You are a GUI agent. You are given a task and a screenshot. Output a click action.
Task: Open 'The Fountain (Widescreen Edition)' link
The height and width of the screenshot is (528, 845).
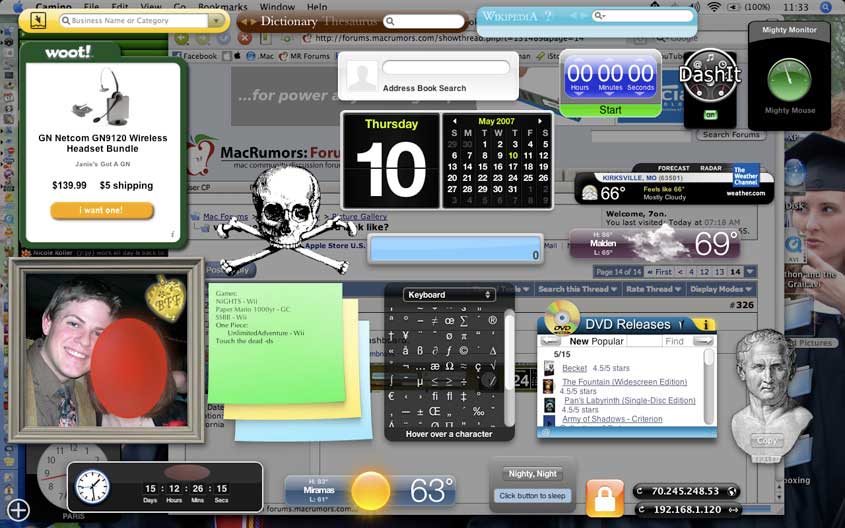(625, 382)
